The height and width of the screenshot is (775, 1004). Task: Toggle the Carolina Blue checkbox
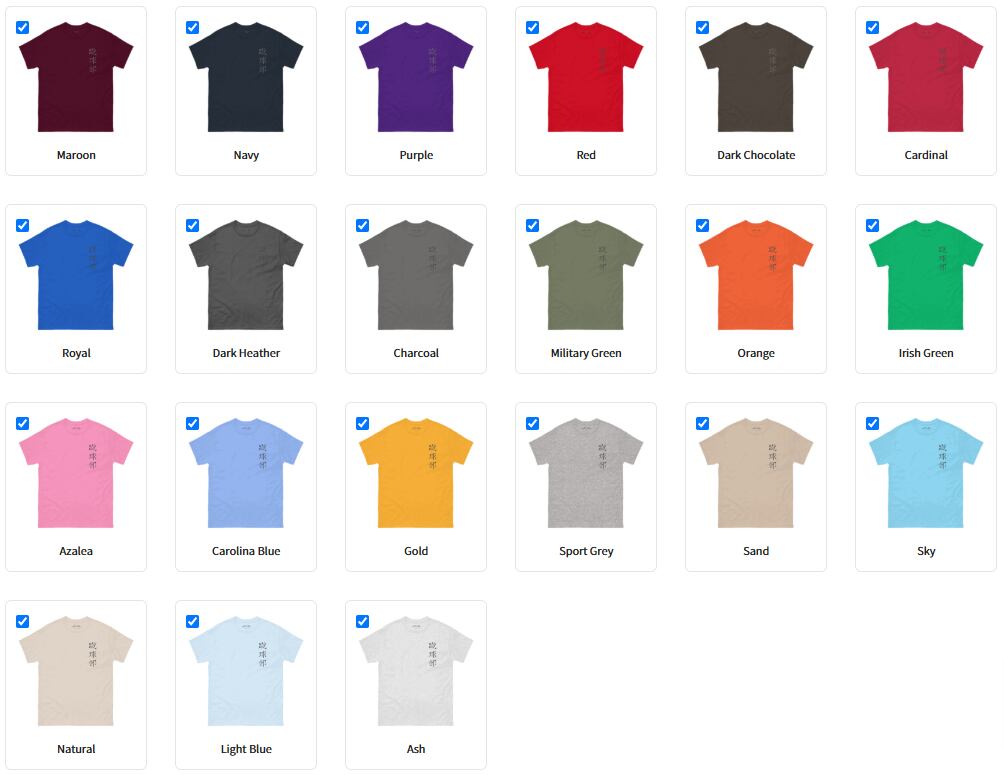tap(192, 423)
